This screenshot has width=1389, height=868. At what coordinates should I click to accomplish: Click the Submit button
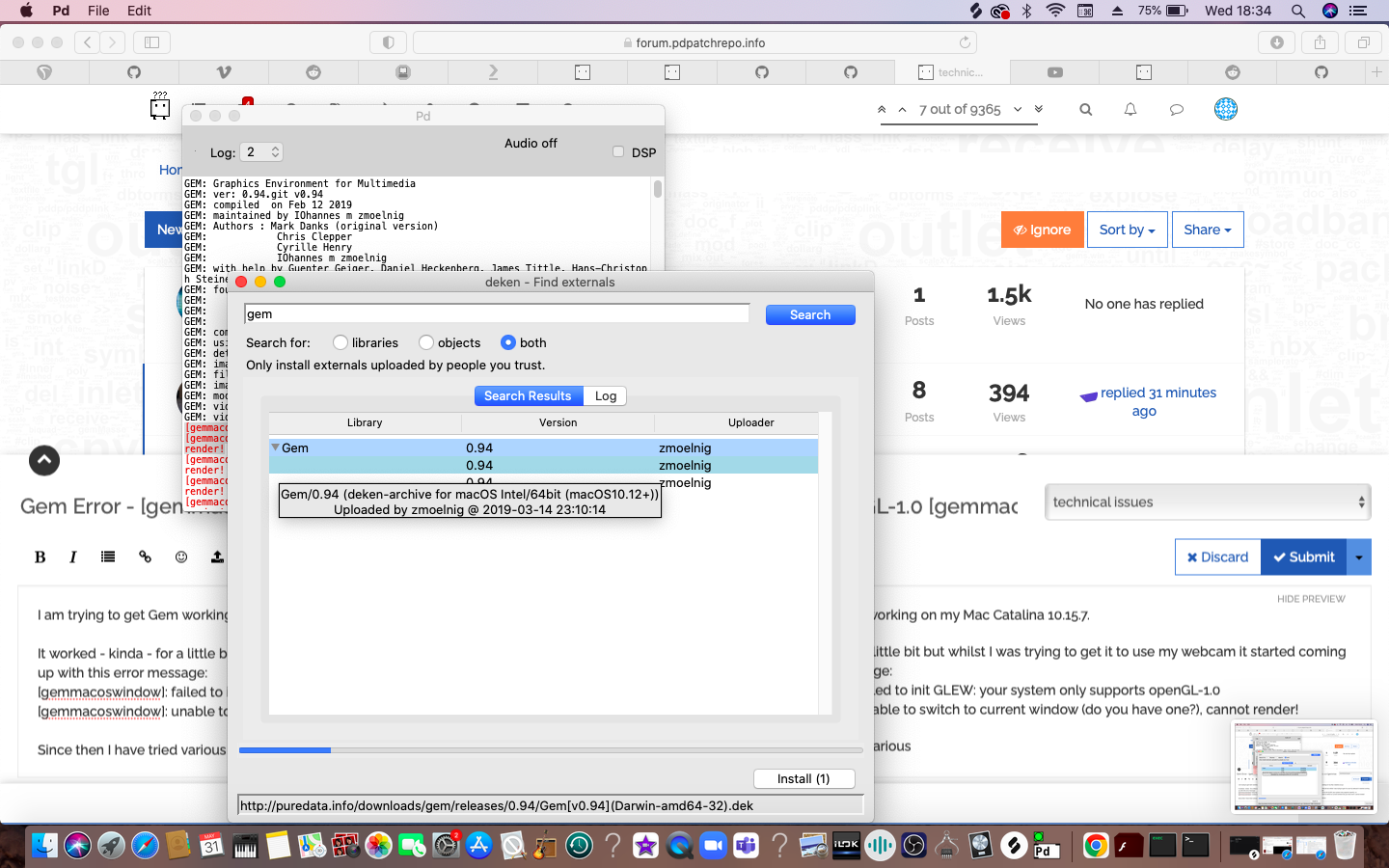coord(1303,556)
